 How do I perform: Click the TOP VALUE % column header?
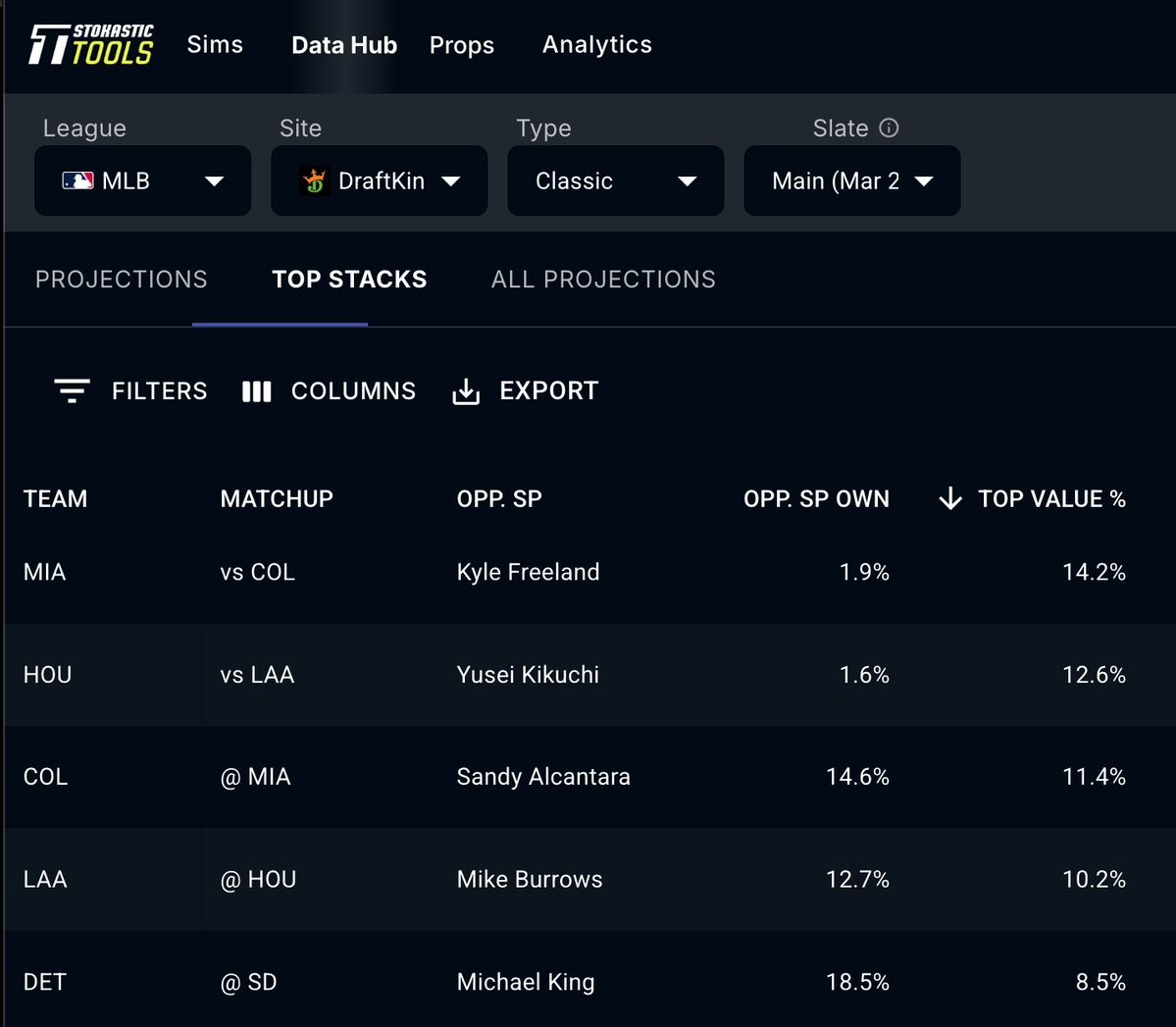click(x=1051, y=499)
